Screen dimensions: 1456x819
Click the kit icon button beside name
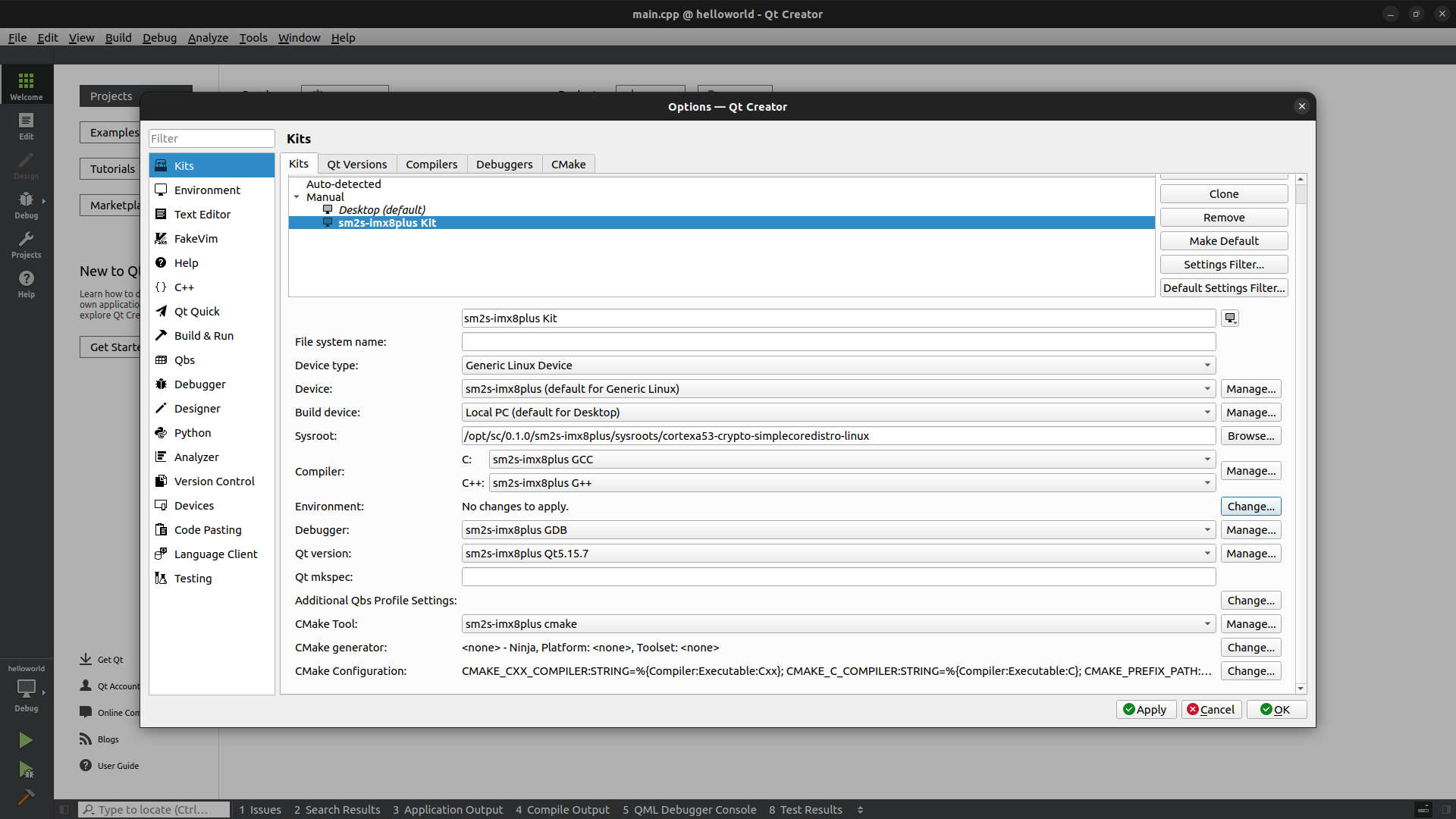(1230, 318)
